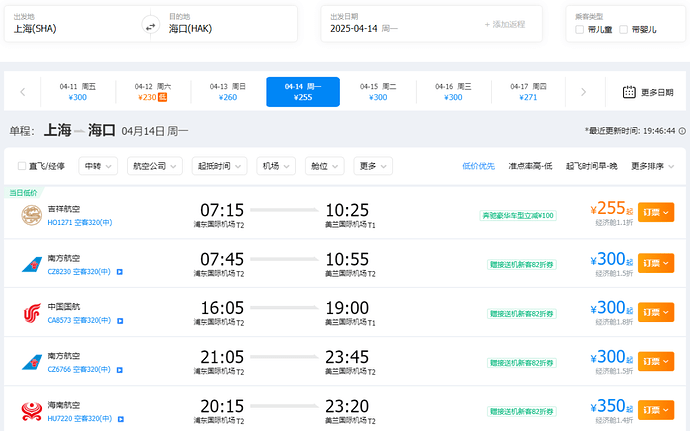Open the 更多日期 calendar icon

click(629, 92)
